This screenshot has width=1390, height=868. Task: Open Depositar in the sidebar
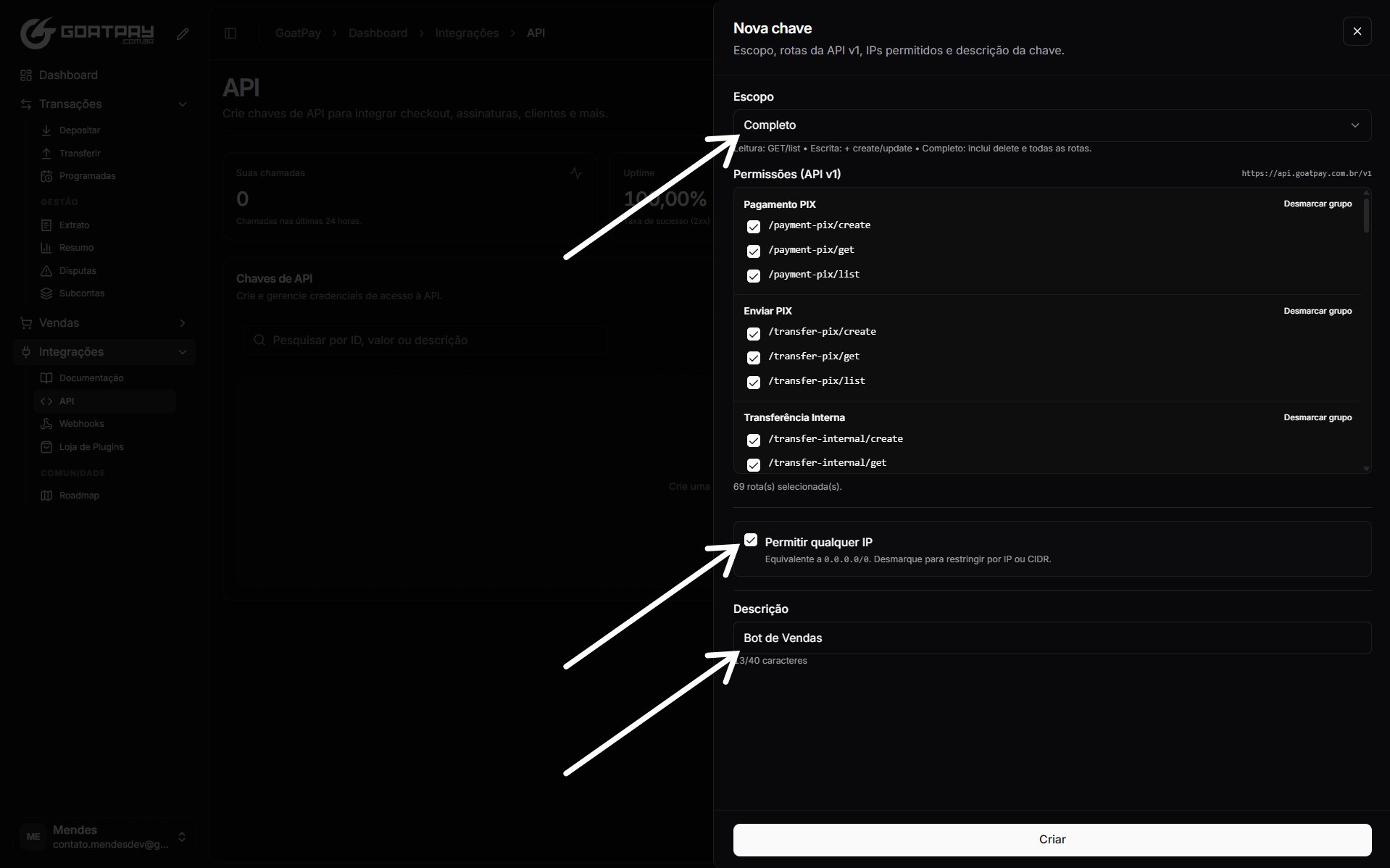(104, 130)
